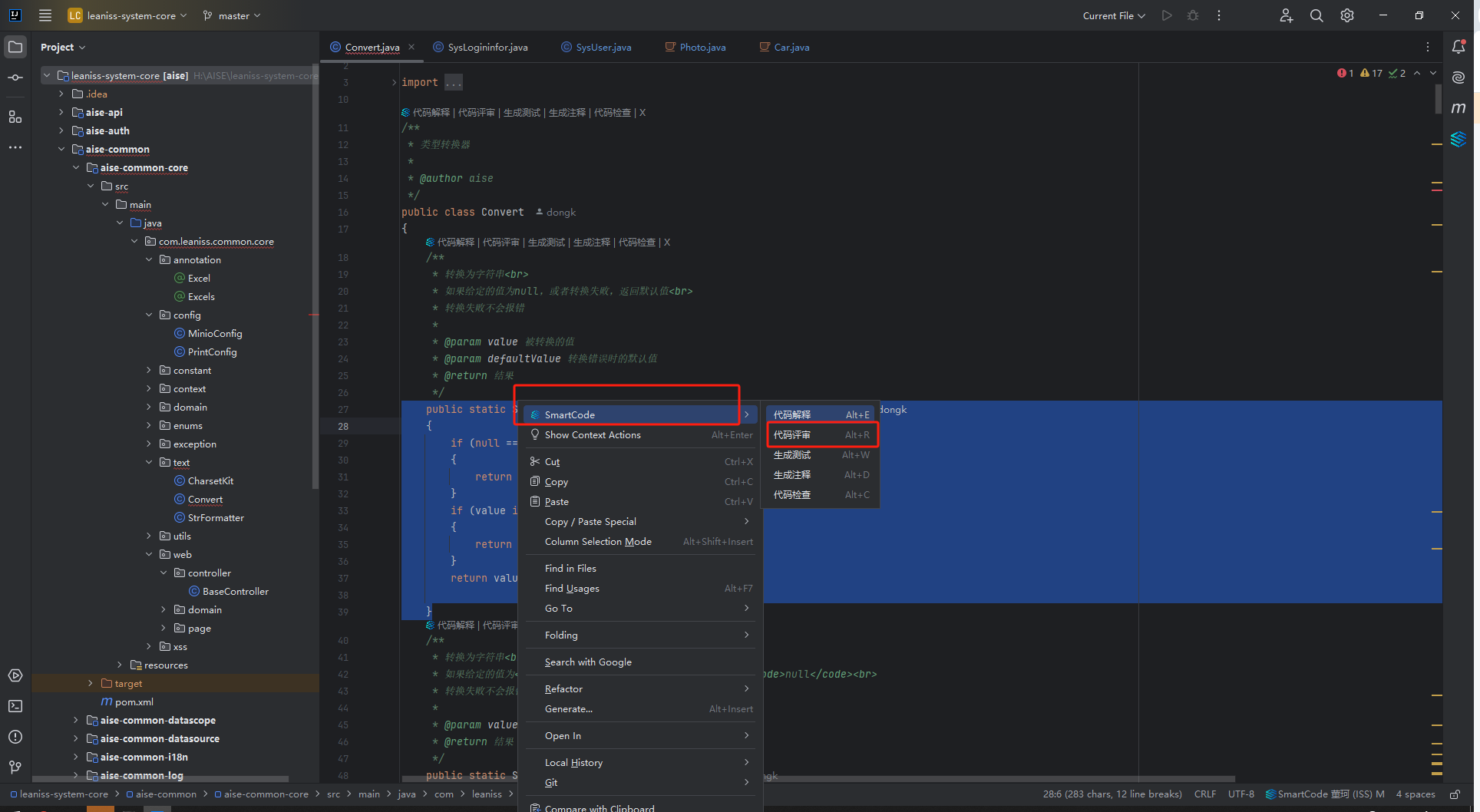1480x812 pixels.
Task: Change UTF-8 file encoding in status bar
Action: 1240,794
